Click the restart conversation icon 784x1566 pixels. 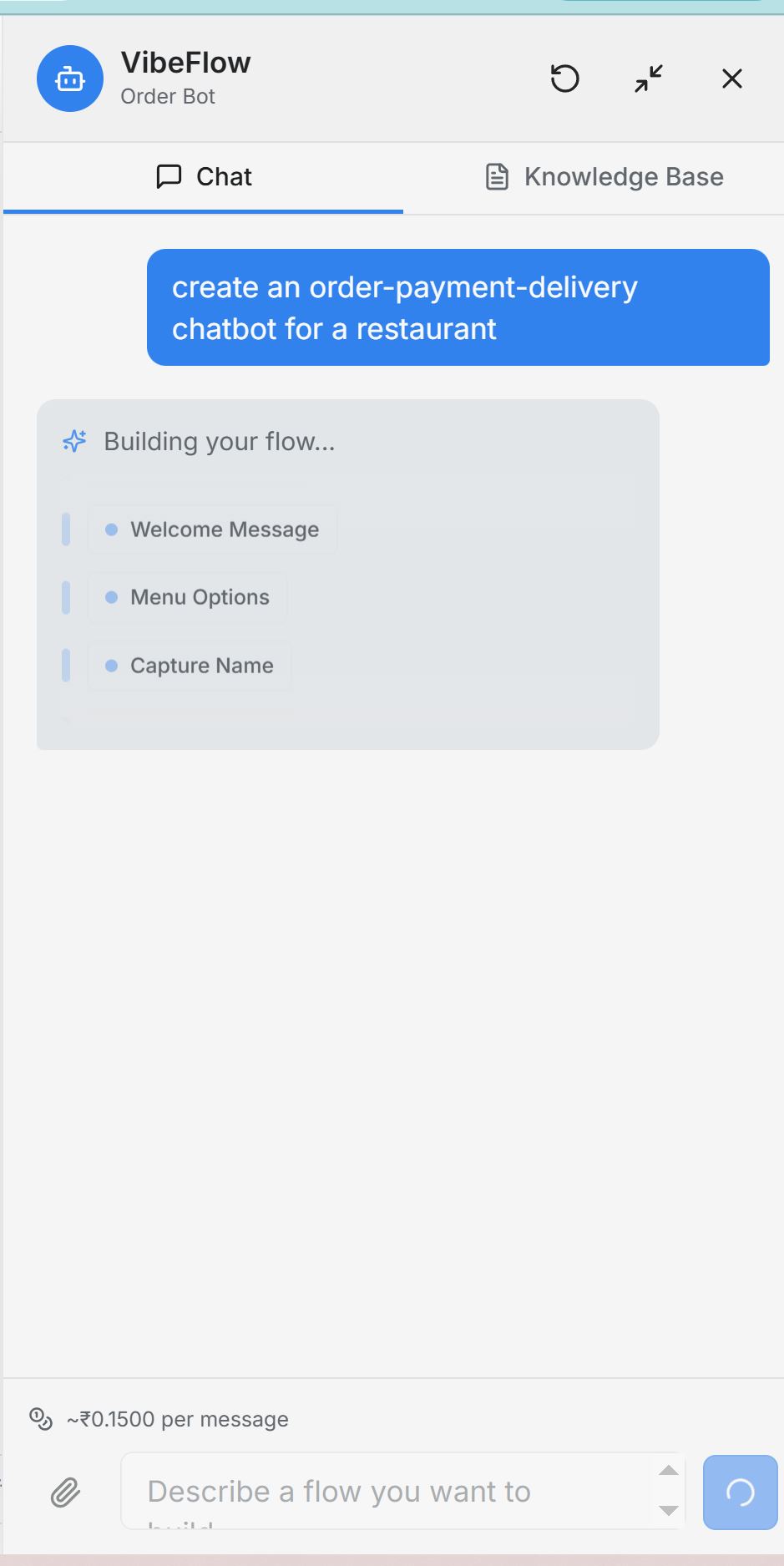click(564, 79)
